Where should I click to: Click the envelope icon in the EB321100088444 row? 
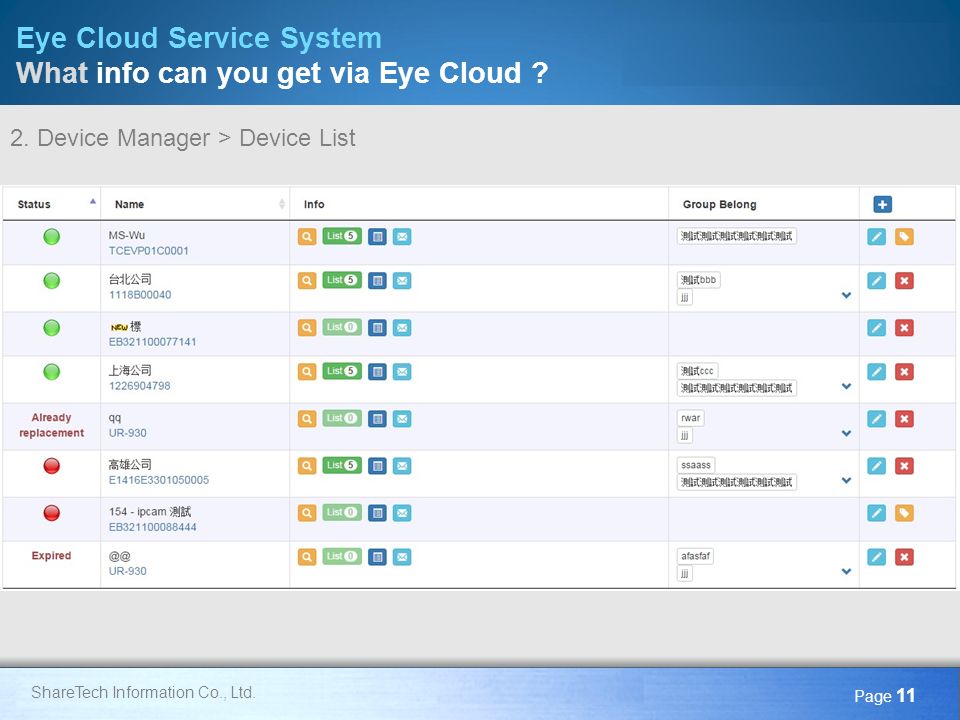(x=402, y=513)
